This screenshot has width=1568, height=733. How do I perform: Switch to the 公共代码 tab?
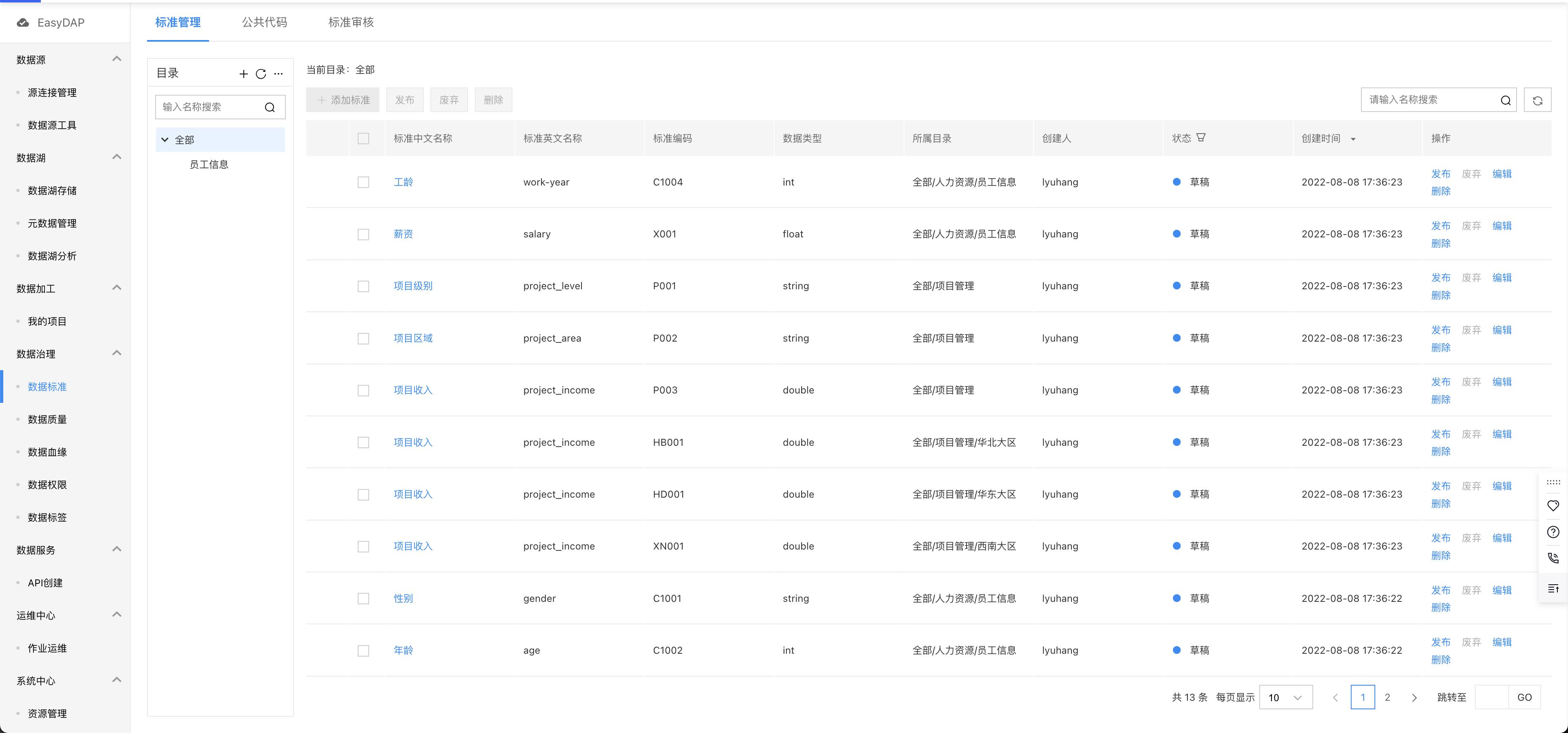264,22
